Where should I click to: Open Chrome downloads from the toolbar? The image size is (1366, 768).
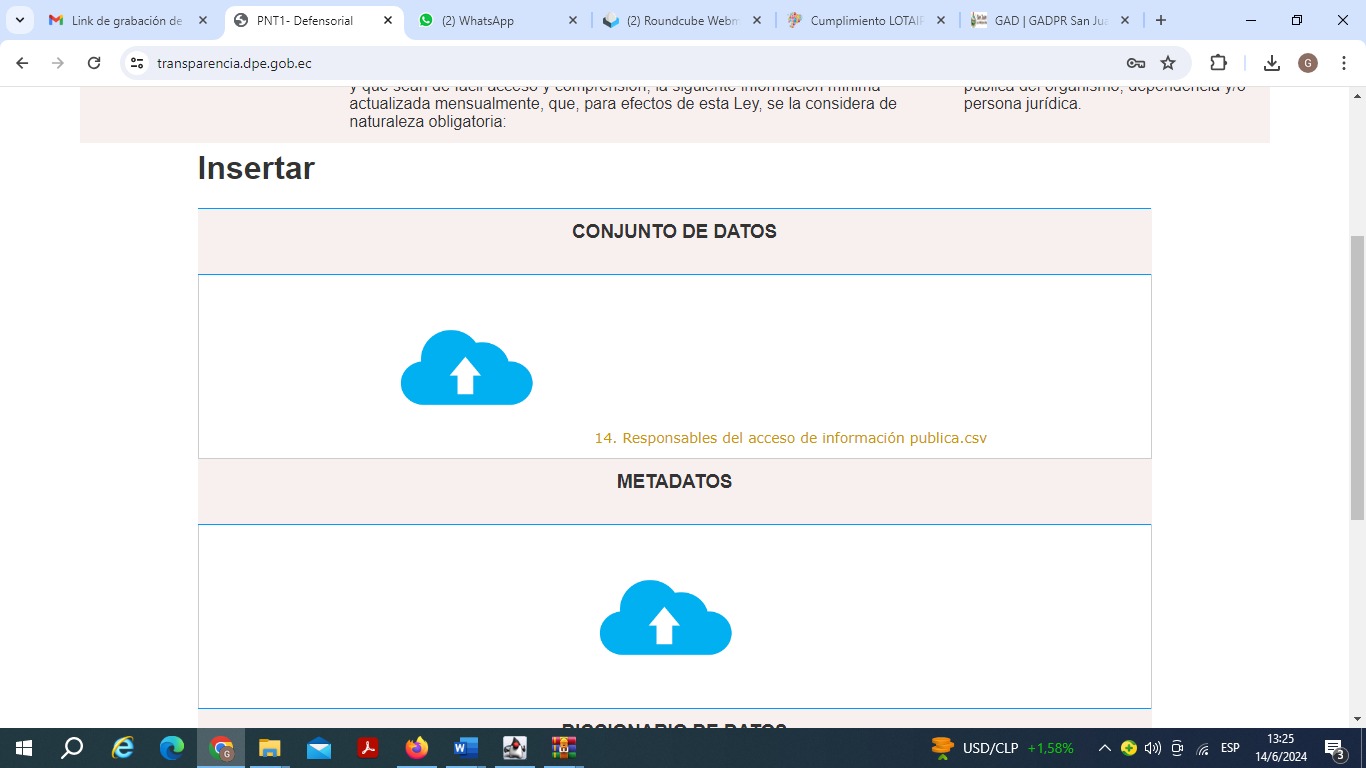pyautogui.click(x=1271, y=63)
